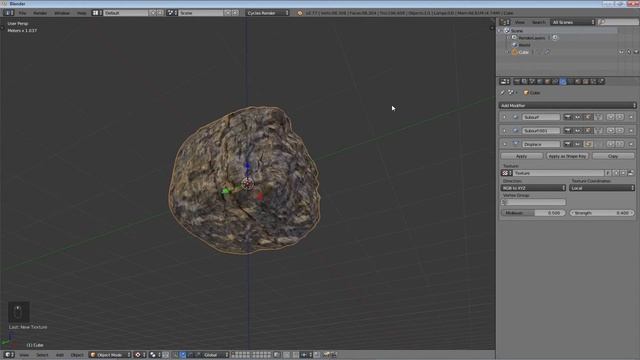Collapse the Subsurf modifier panel
This screenshot has height=360, width=640.
coord(504,117)
